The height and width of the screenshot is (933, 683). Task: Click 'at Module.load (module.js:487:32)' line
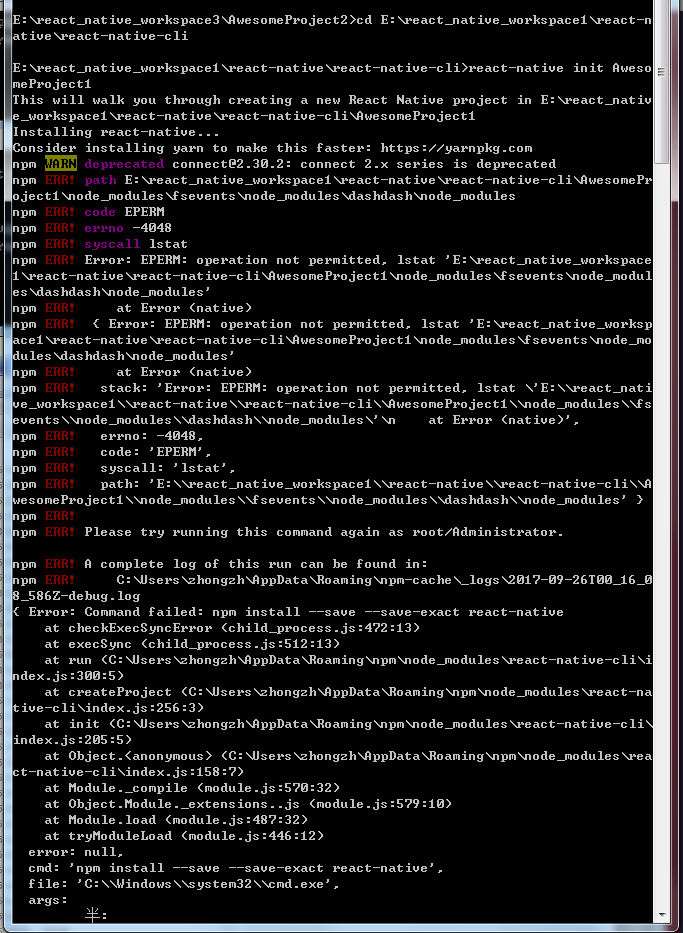tap(176, 820)
